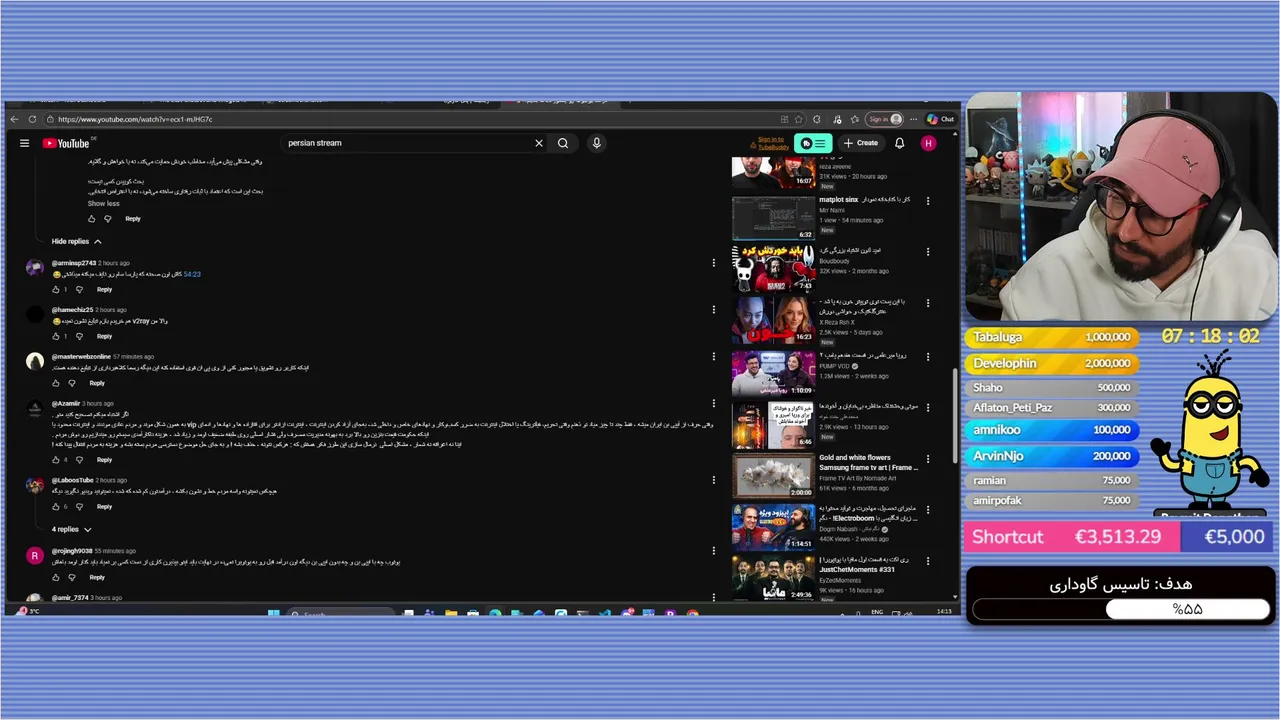Reply to the @Azamir comment

coord(104,460)
